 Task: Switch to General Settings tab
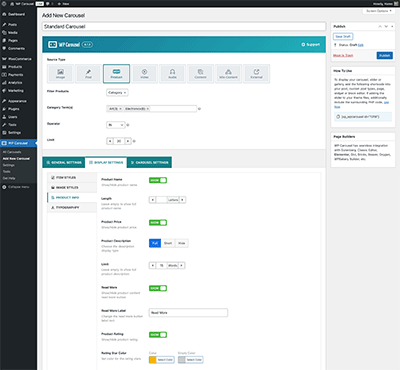64,162
